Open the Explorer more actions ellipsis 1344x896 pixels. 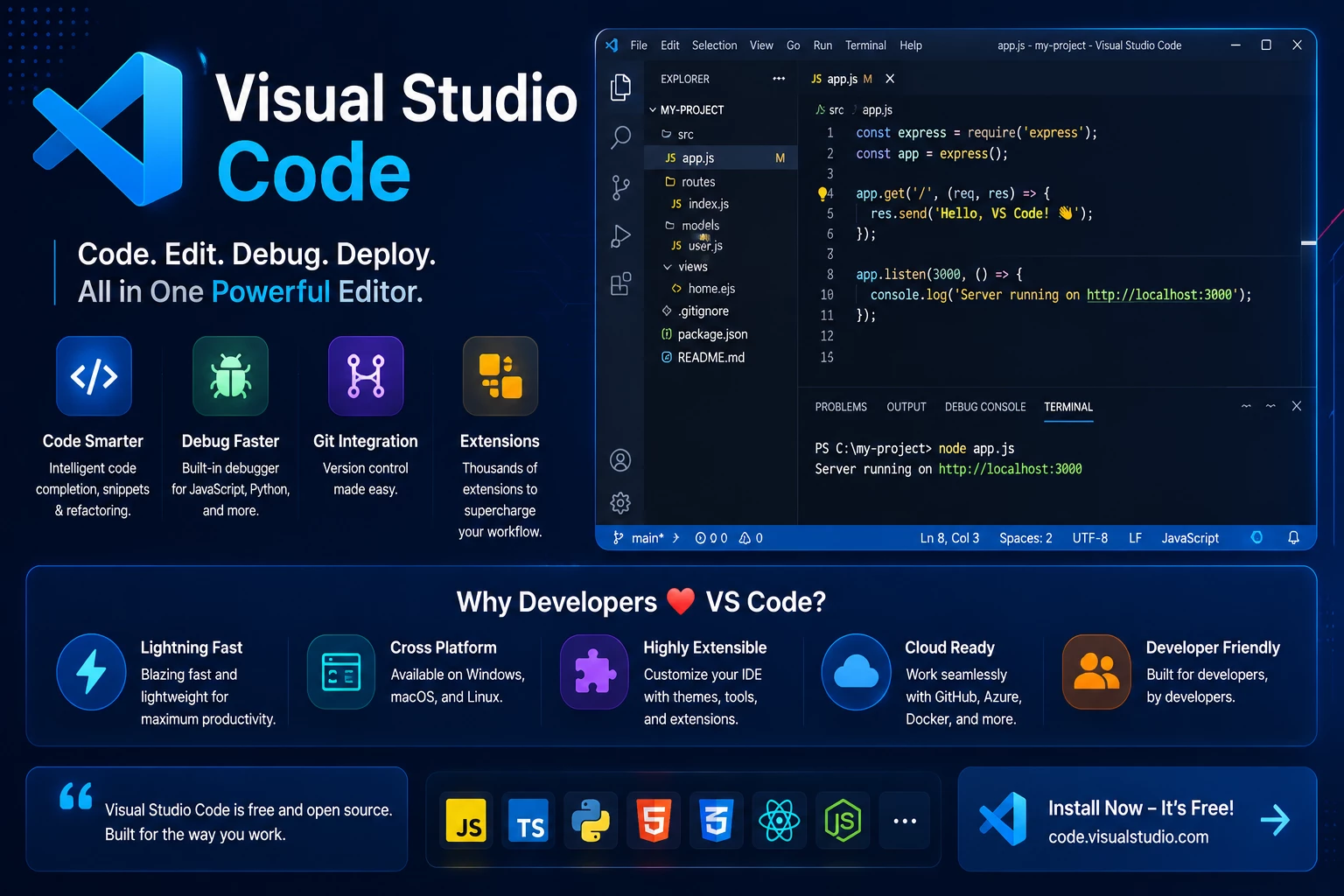click(779, 79)
